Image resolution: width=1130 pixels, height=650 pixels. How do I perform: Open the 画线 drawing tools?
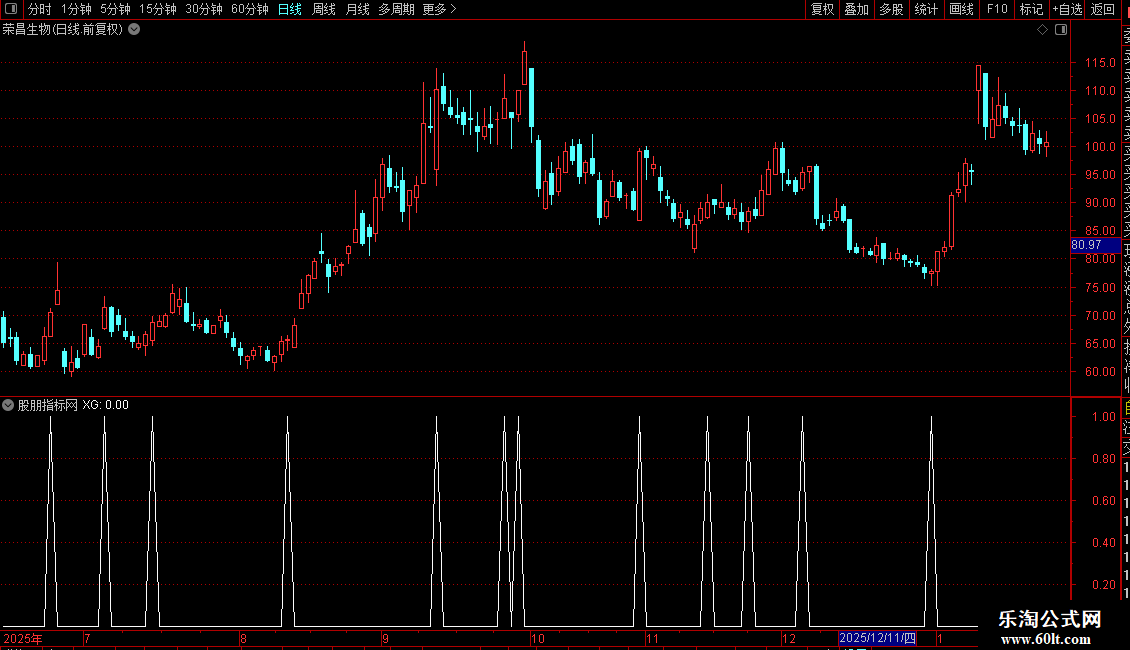click(x=961, y=9)
